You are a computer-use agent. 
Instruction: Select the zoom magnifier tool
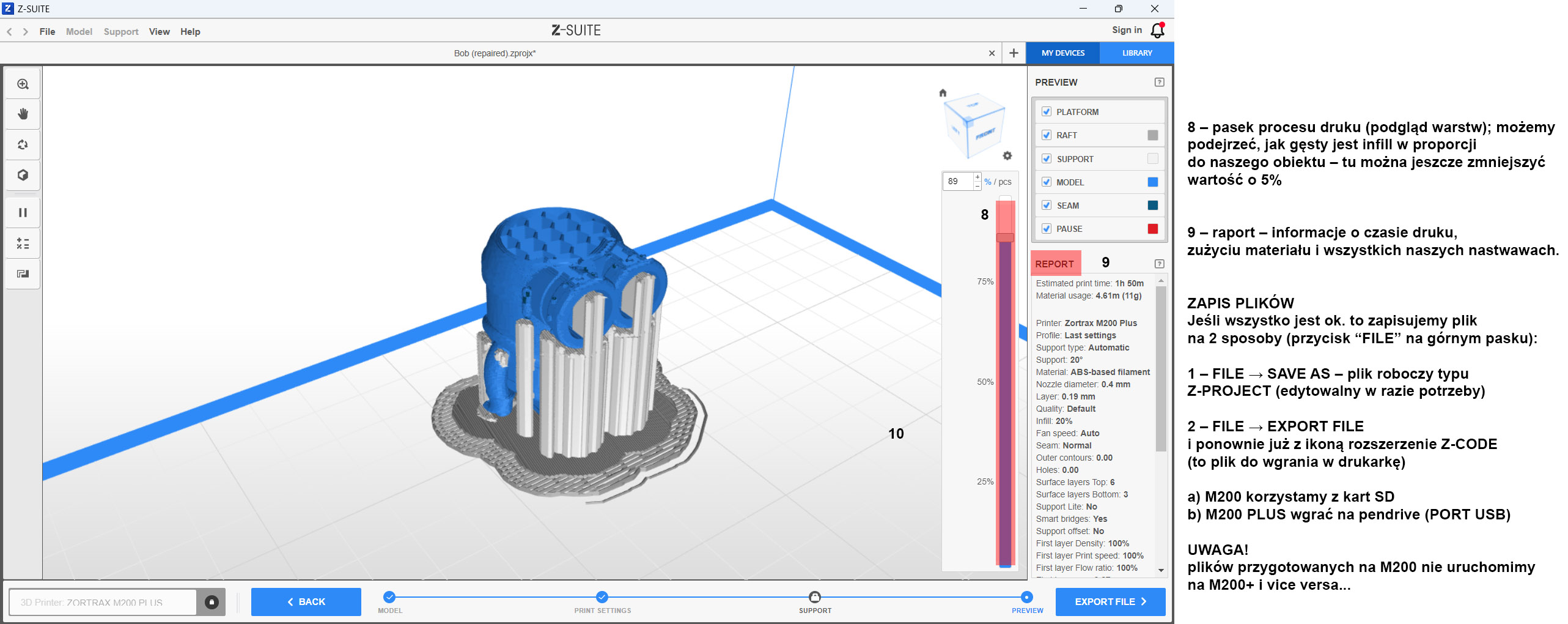point(23,84)
